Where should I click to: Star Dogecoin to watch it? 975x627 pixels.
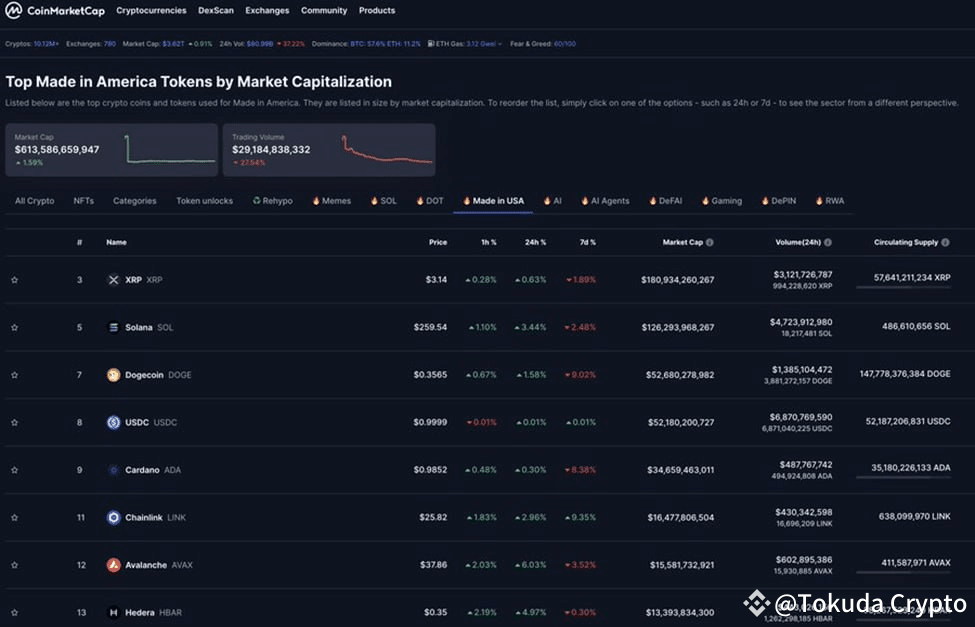click(x=14, y=375)
